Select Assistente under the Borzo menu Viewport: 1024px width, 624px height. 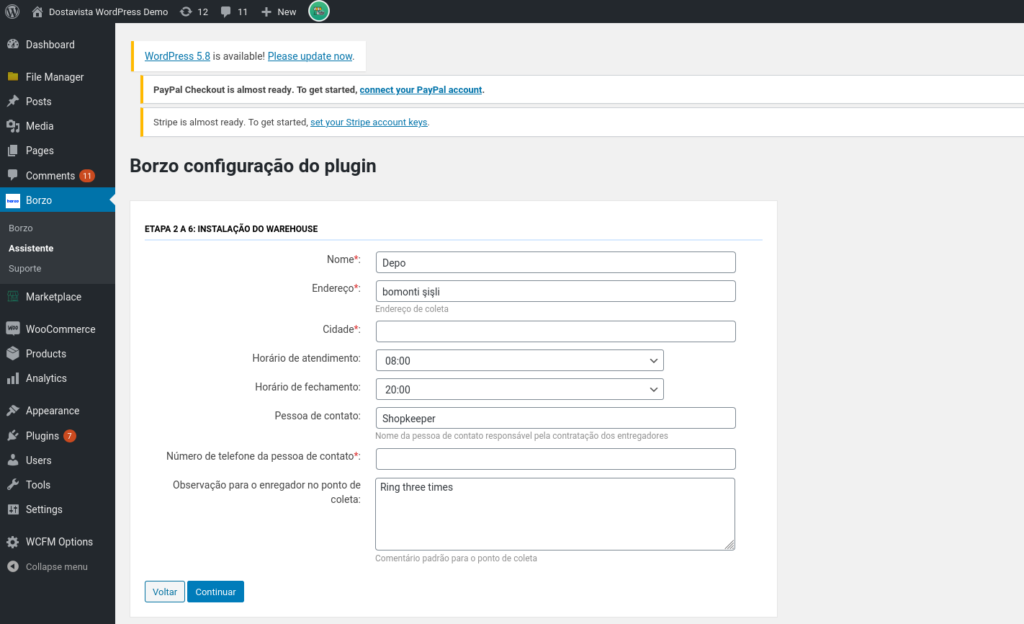[30, 248]
